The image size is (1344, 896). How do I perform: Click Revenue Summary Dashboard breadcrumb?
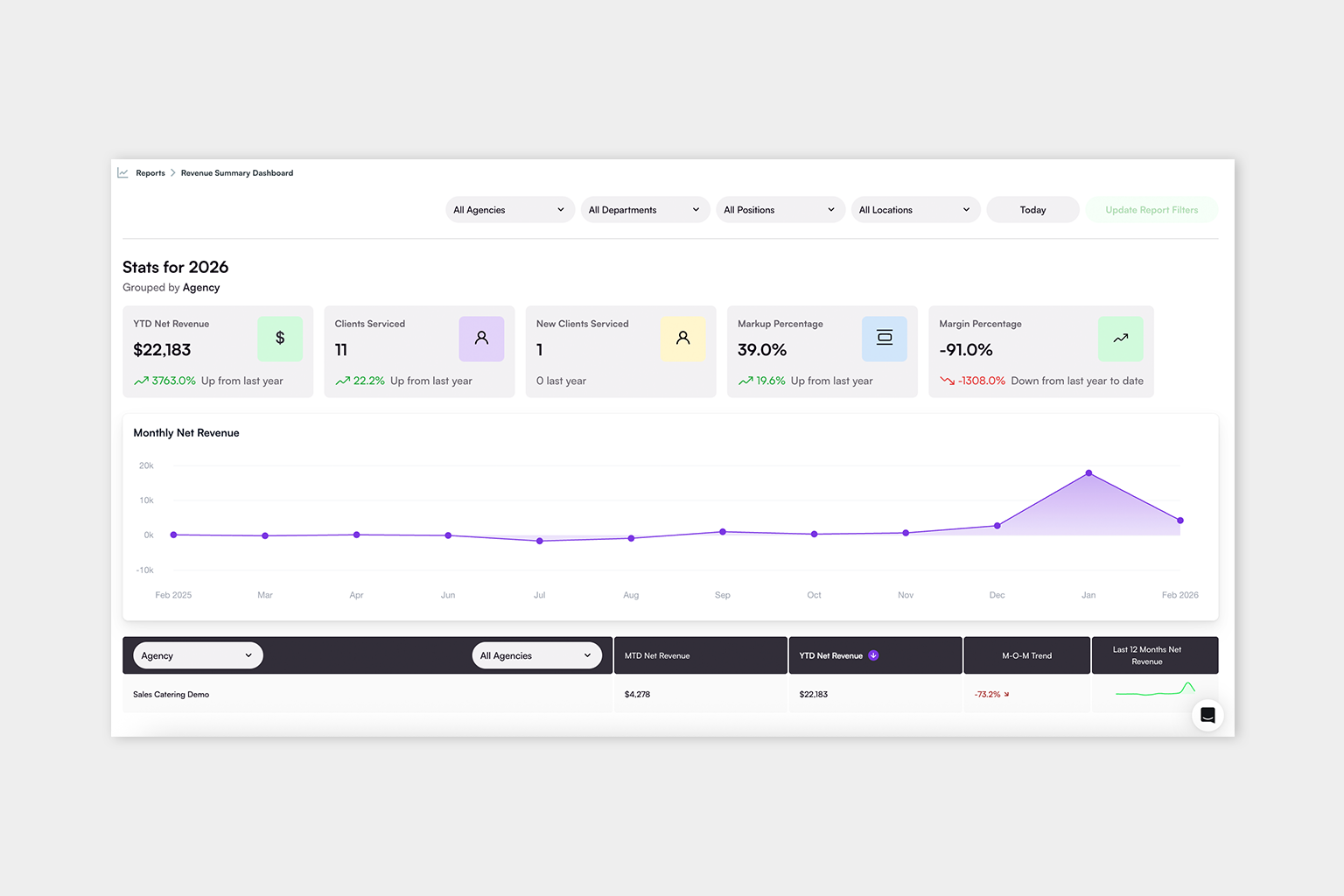click(x=237, y=173)
